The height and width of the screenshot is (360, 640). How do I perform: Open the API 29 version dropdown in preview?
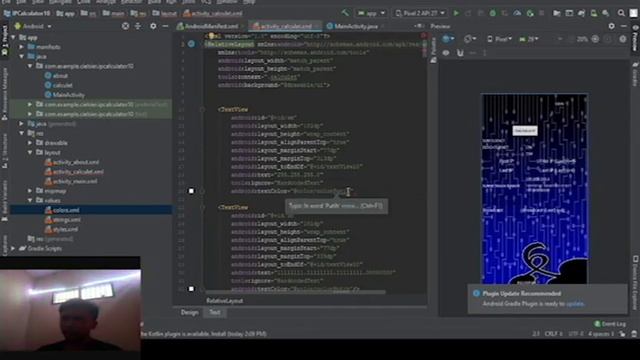pyautogui.click(x=529, y=39)
